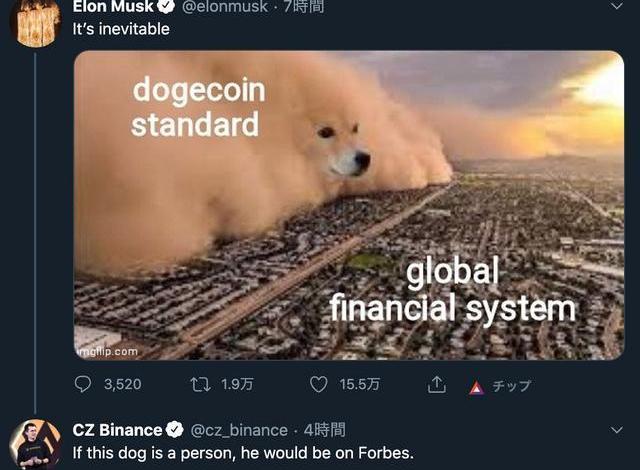Click the reply comment bubble icon
The height and width of the screenshot is (470, 640).
(x=83, y=384)
